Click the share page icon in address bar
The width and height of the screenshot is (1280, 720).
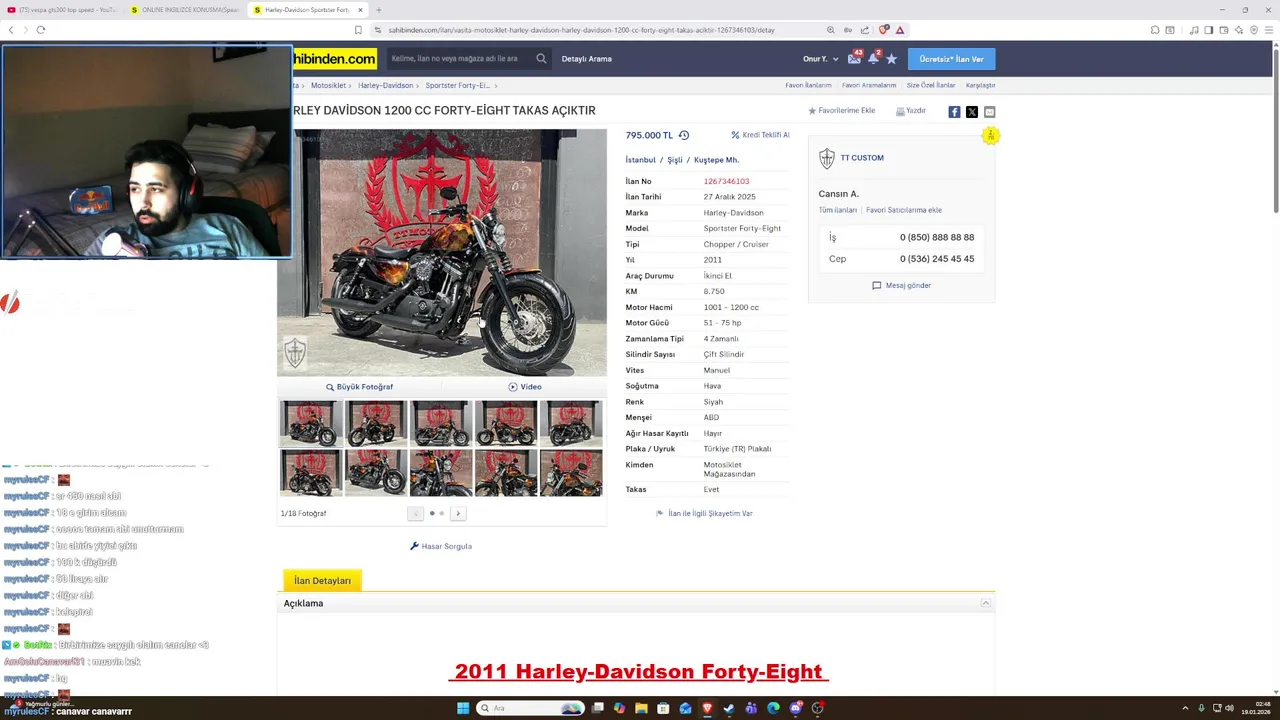click(x=865, y=30)
